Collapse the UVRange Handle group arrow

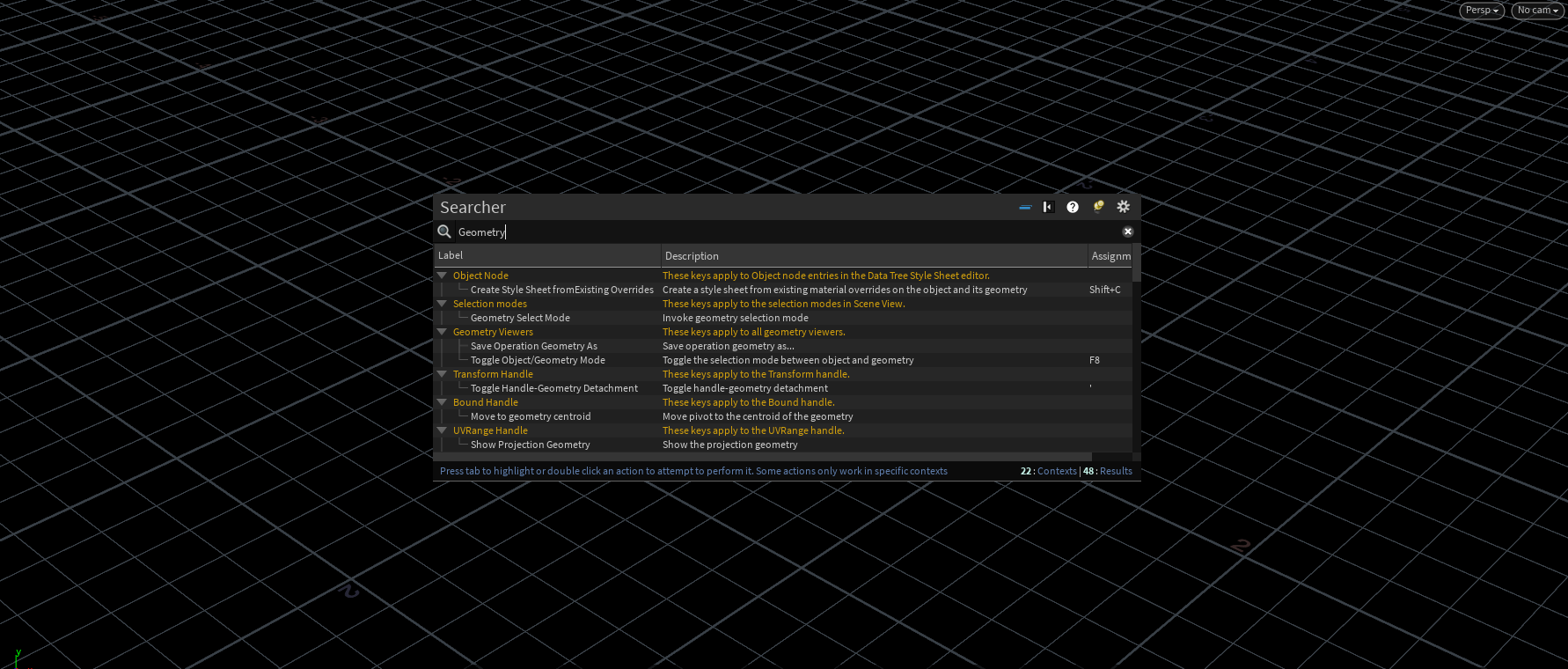pyautogui.click(x=442, y=430)
